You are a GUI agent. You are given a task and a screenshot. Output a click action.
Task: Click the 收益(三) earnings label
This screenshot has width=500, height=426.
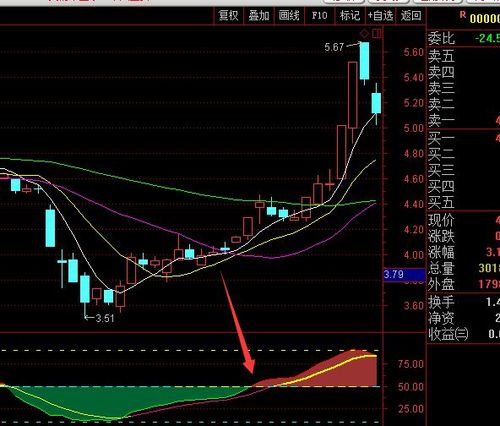[x=448, y=334]
